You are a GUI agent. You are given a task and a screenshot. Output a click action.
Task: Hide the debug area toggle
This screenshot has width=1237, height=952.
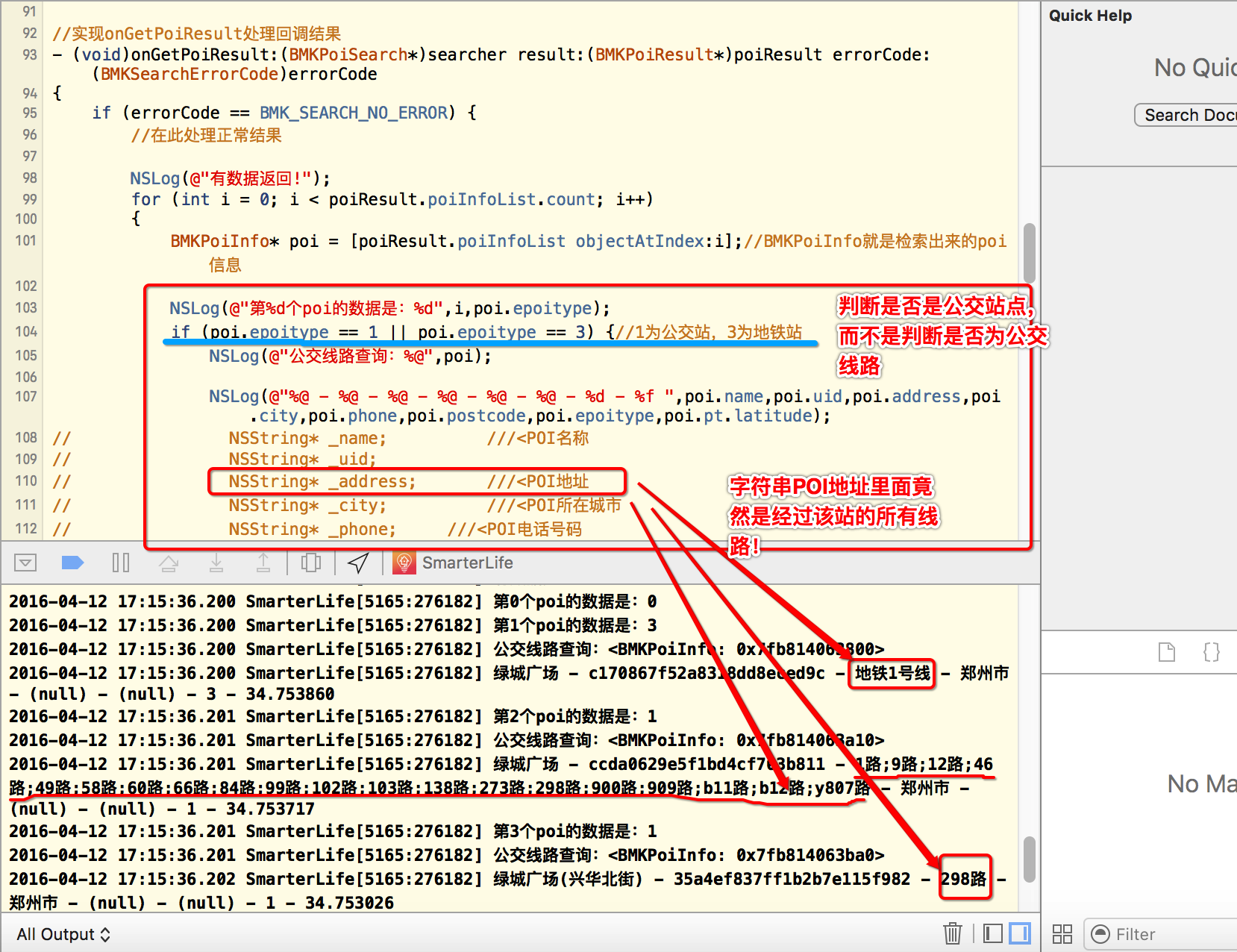click(x=25, y=563)
